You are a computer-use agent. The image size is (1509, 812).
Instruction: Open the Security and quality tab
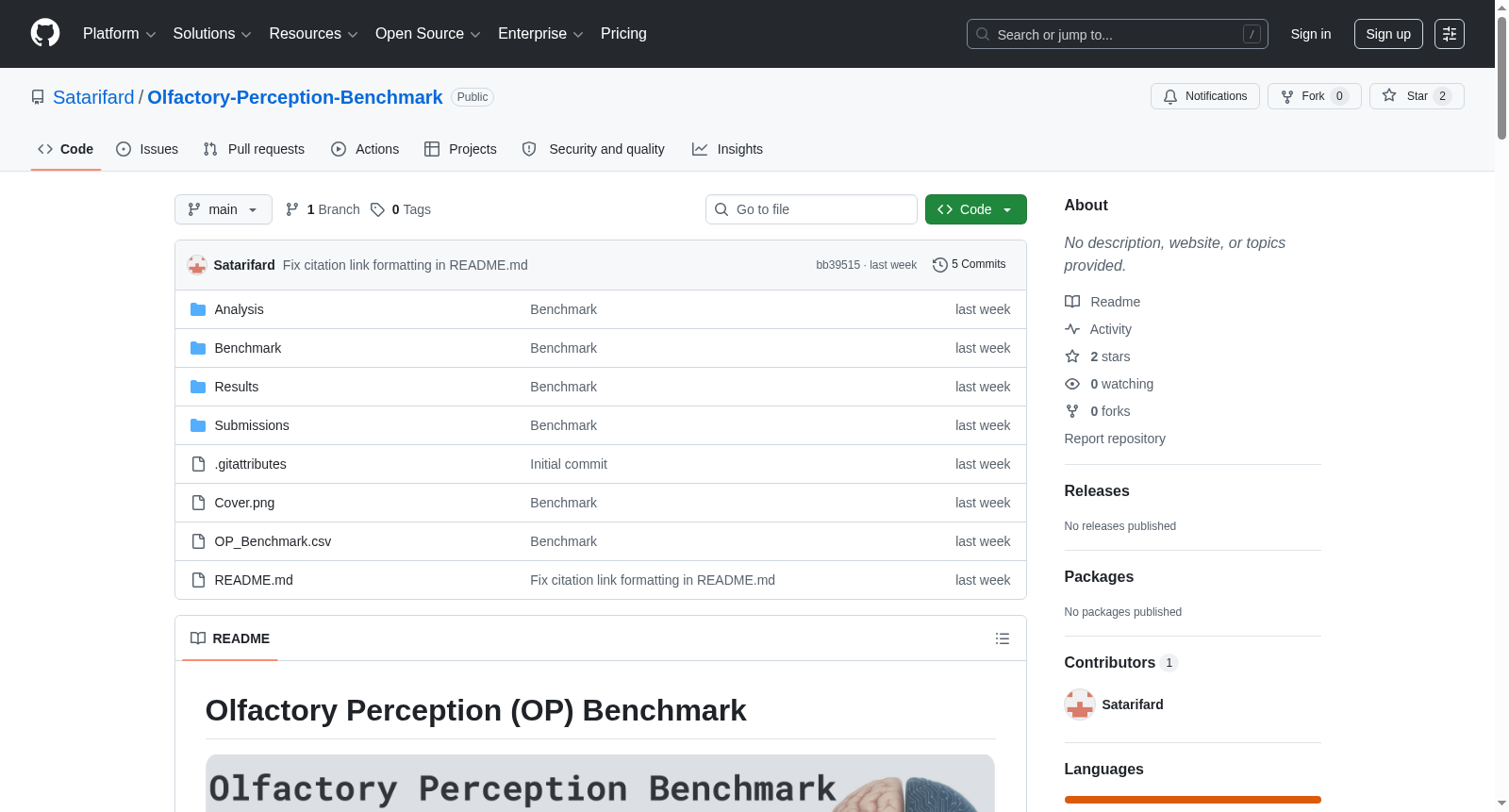(593, 149)
